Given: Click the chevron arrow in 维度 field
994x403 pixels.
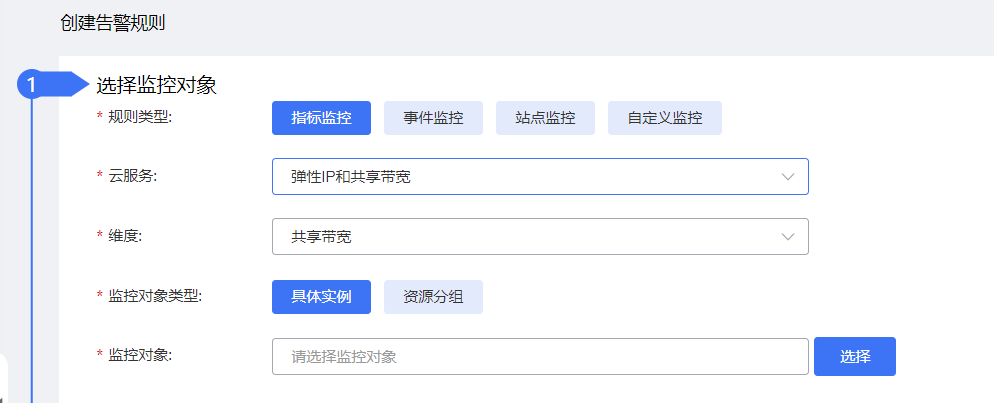Looking at the screenshot, I should (x=788, y=237).
